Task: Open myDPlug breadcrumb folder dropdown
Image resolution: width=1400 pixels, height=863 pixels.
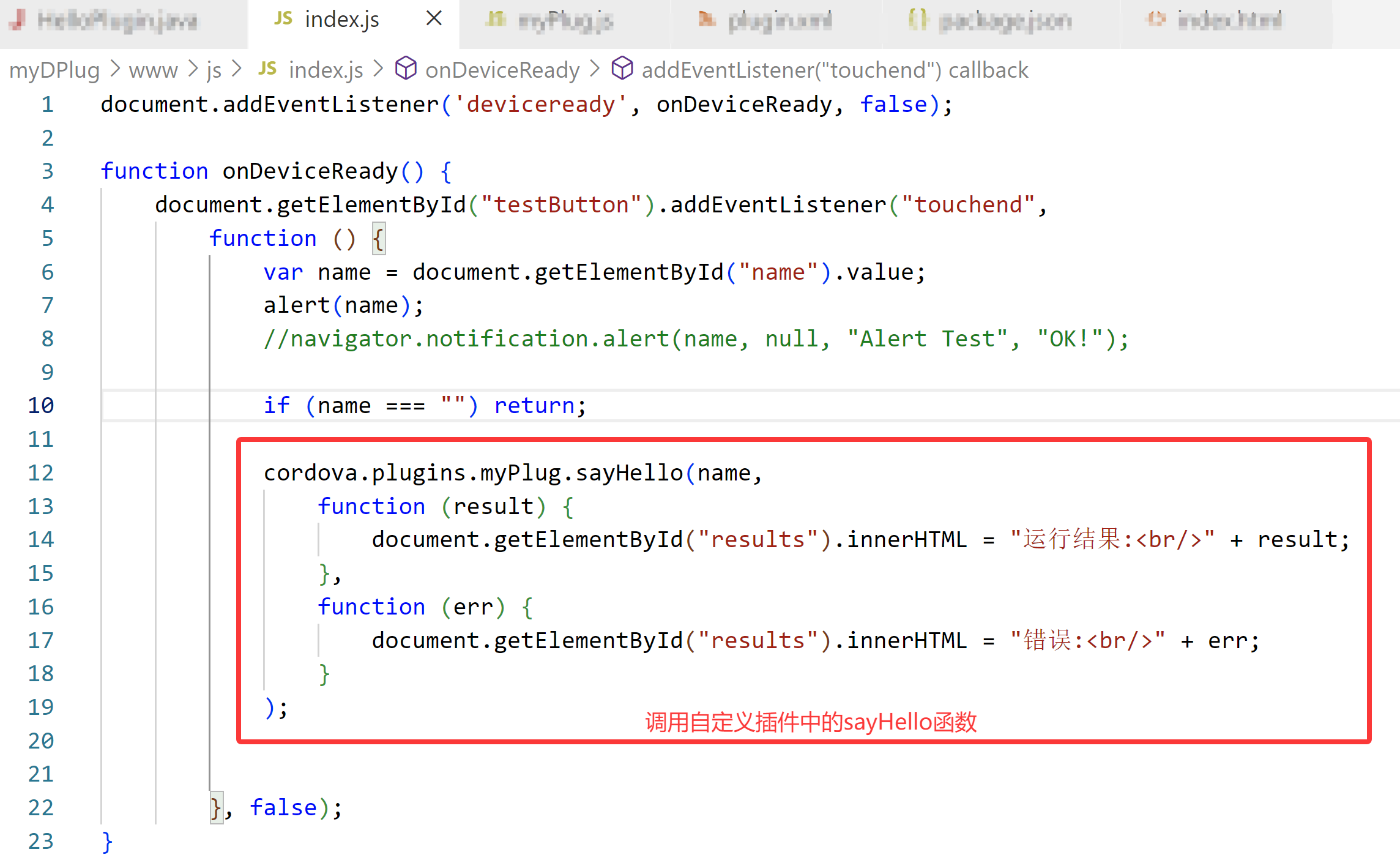Action: pos(54,70)
